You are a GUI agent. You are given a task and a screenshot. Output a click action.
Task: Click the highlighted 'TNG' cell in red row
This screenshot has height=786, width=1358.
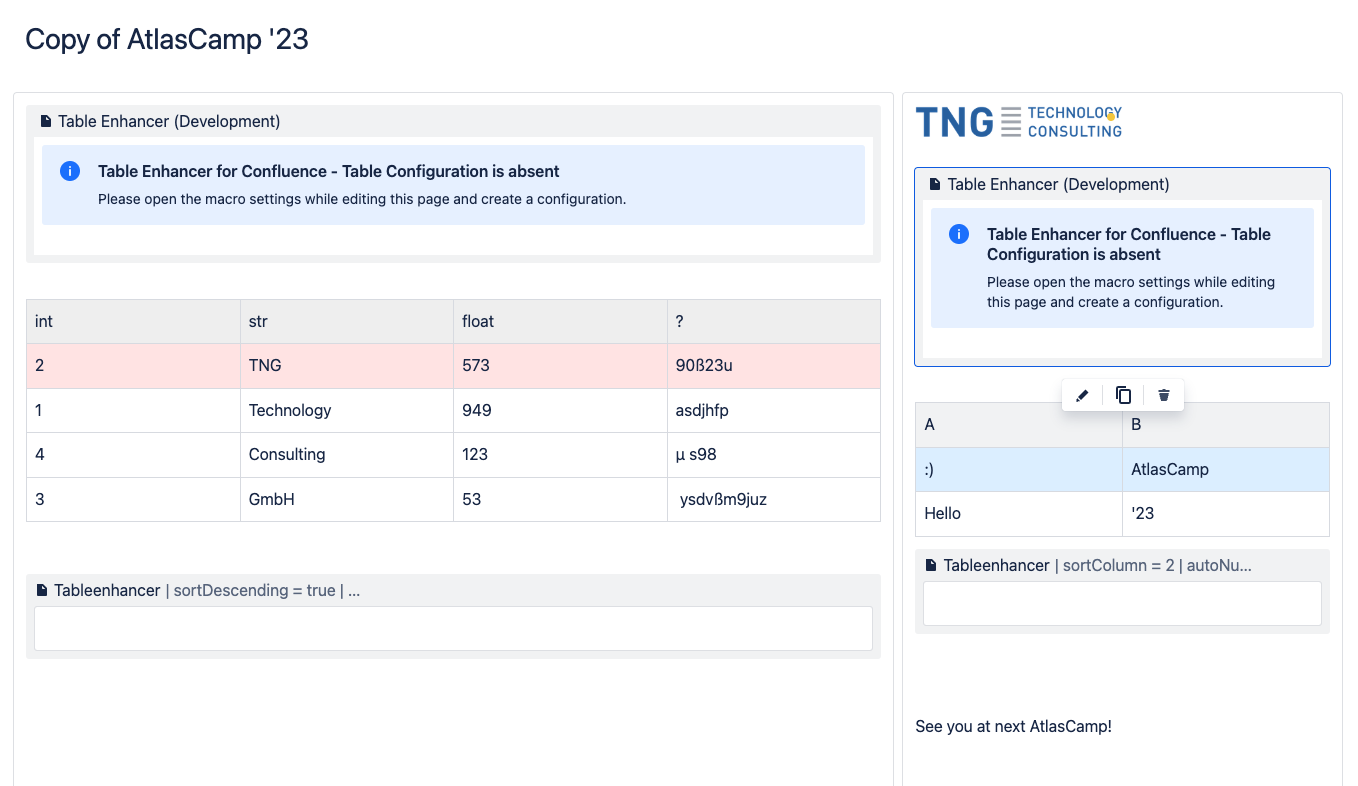pos(346,365)
